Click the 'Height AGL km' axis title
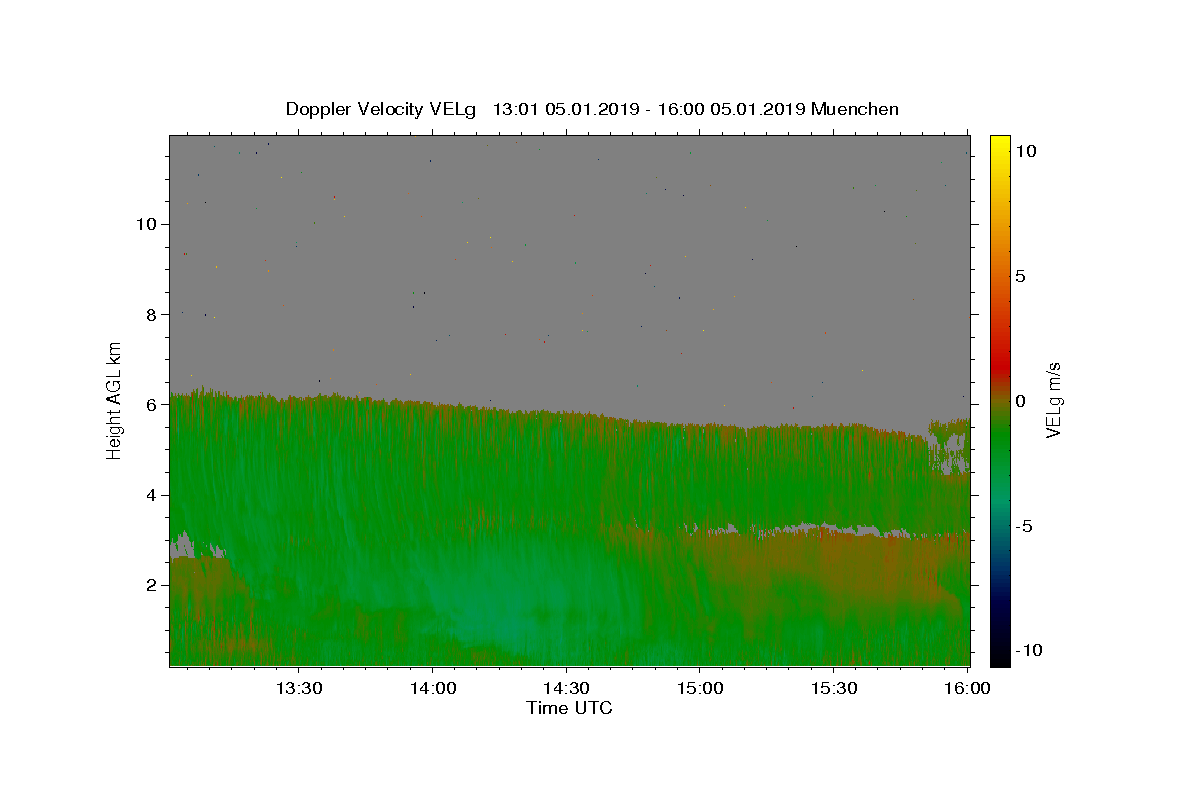This screenshot has width=1200, height=800. click(x=115, y=400)
